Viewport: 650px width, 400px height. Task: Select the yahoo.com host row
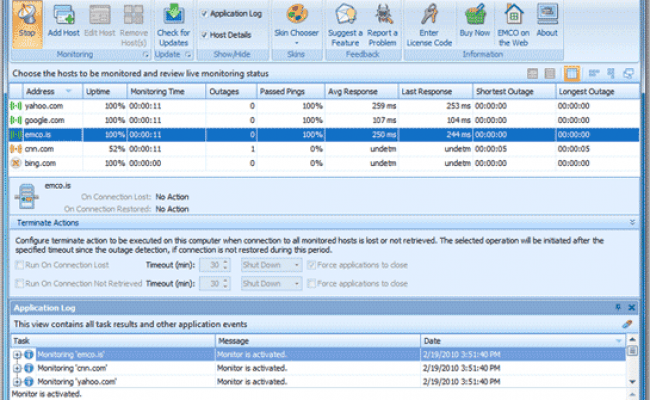click(324, 106)
